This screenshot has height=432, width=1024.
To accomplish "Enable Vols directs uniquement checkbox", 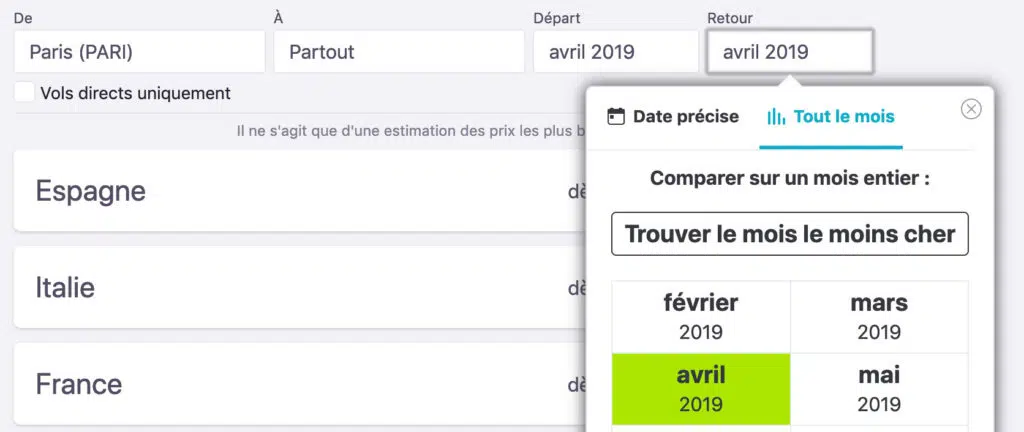I will (x=24, y=92).
